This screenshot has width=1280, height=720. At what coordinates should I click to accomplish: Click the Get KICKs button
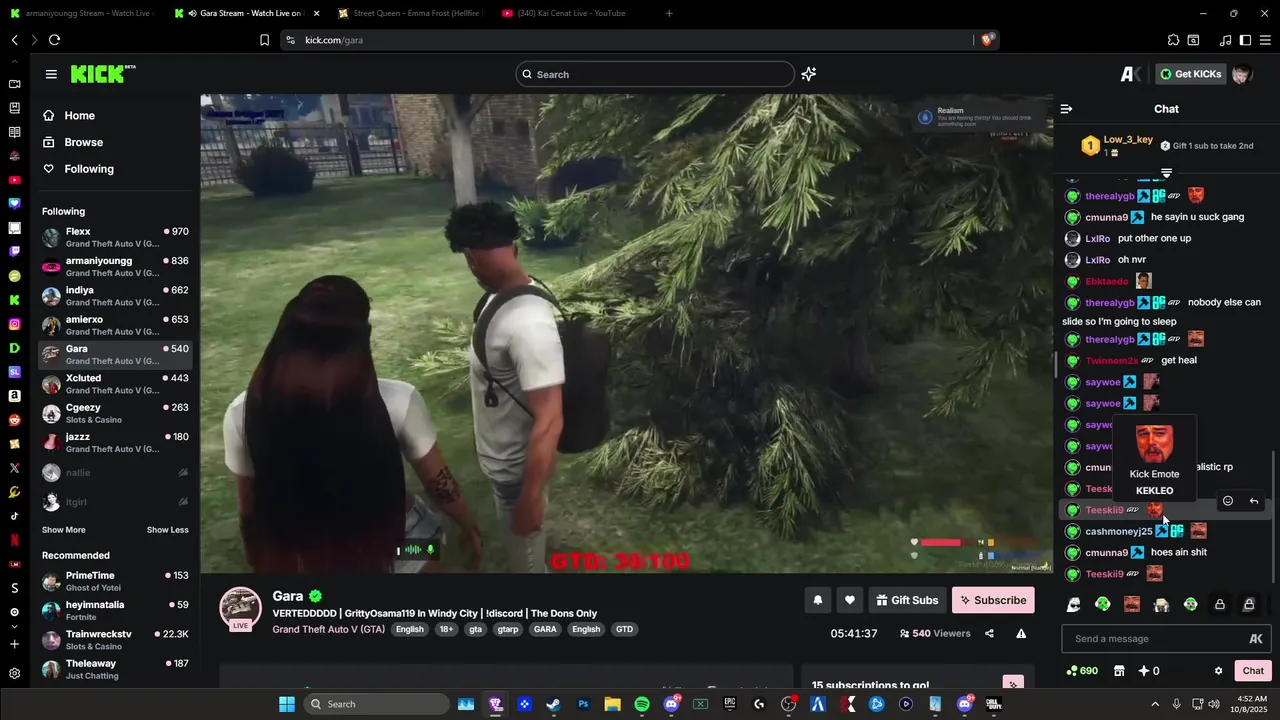pyautogui.click(x=1190, y=74)
